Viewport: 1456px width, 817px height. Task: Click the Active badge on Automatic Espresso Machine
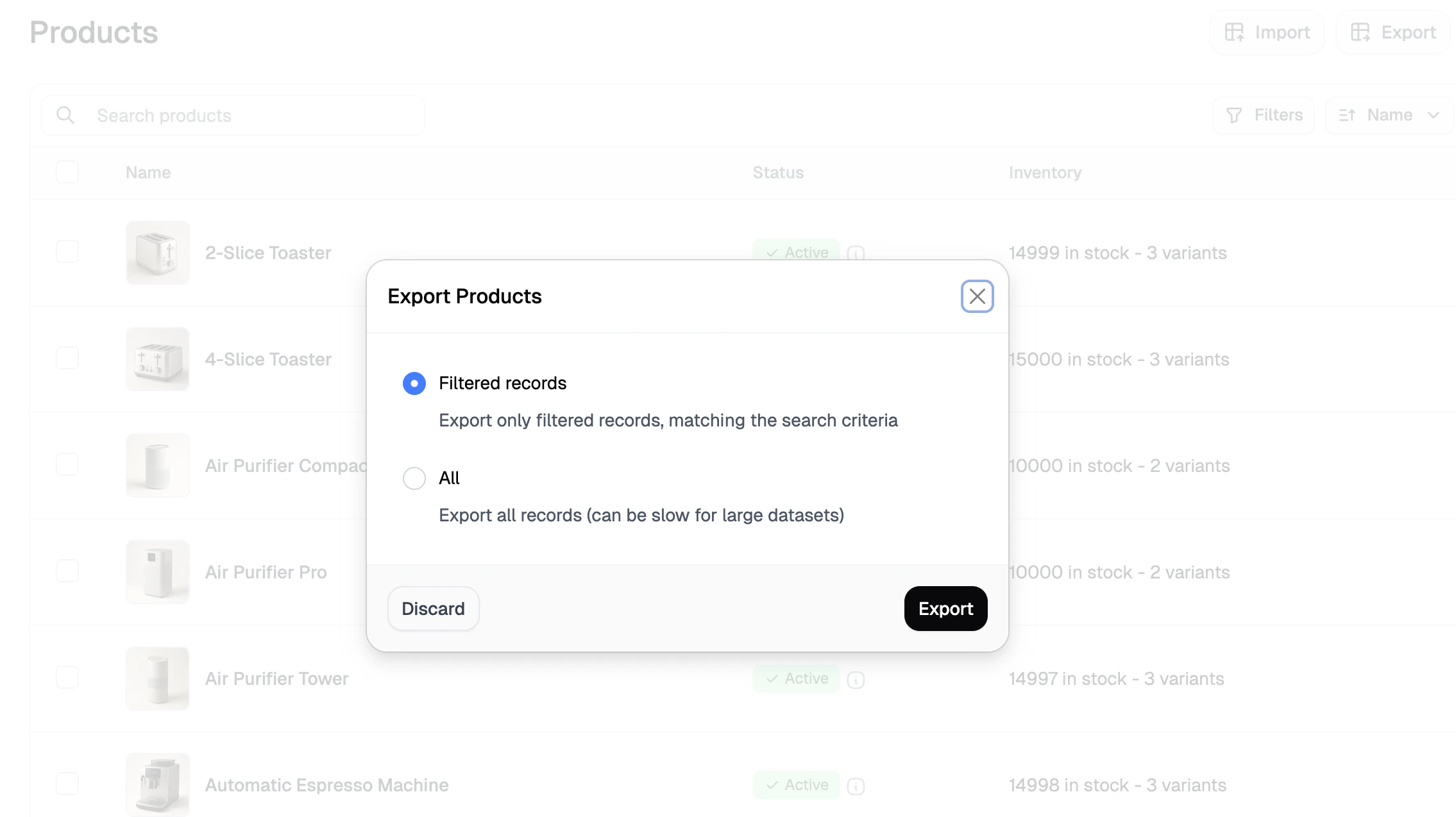coord(796,785)
